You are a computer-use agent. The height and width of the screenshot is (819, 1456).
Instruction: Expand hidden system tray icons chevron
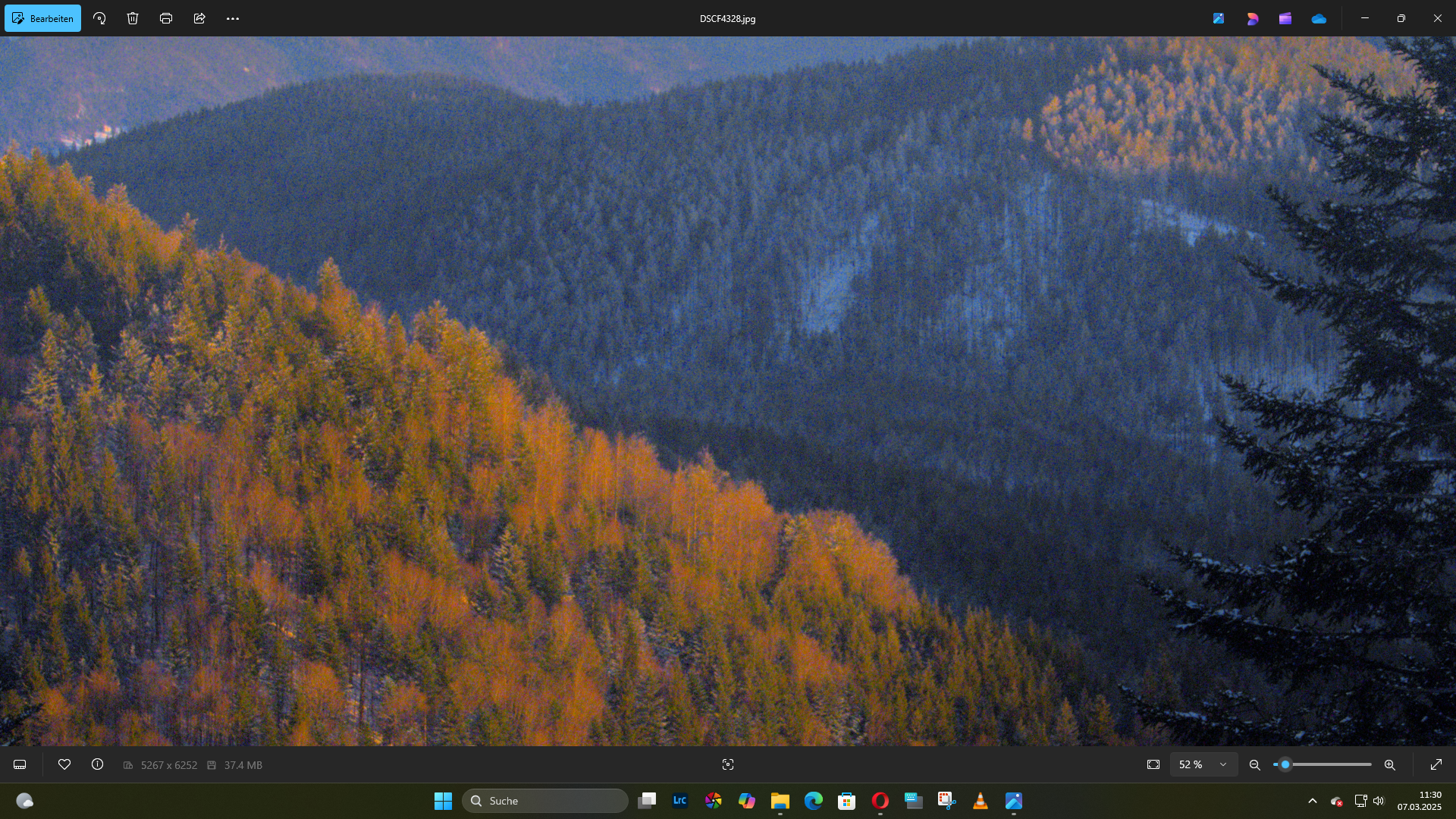tap(1313, 801)
